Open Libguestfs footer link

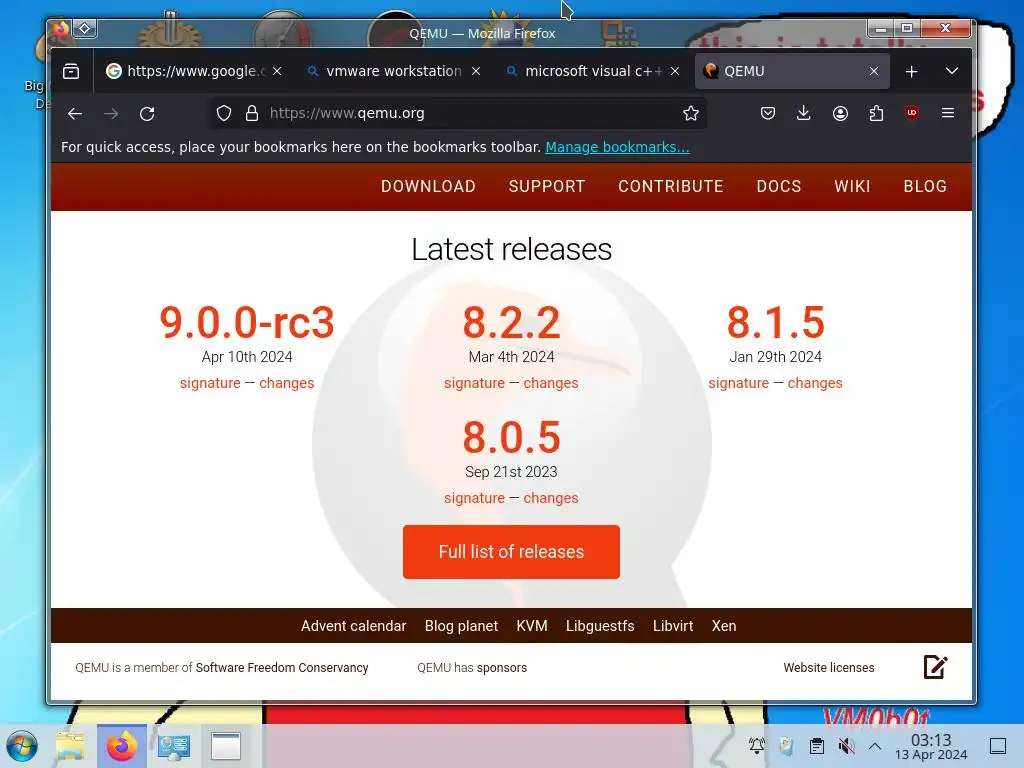600,626
